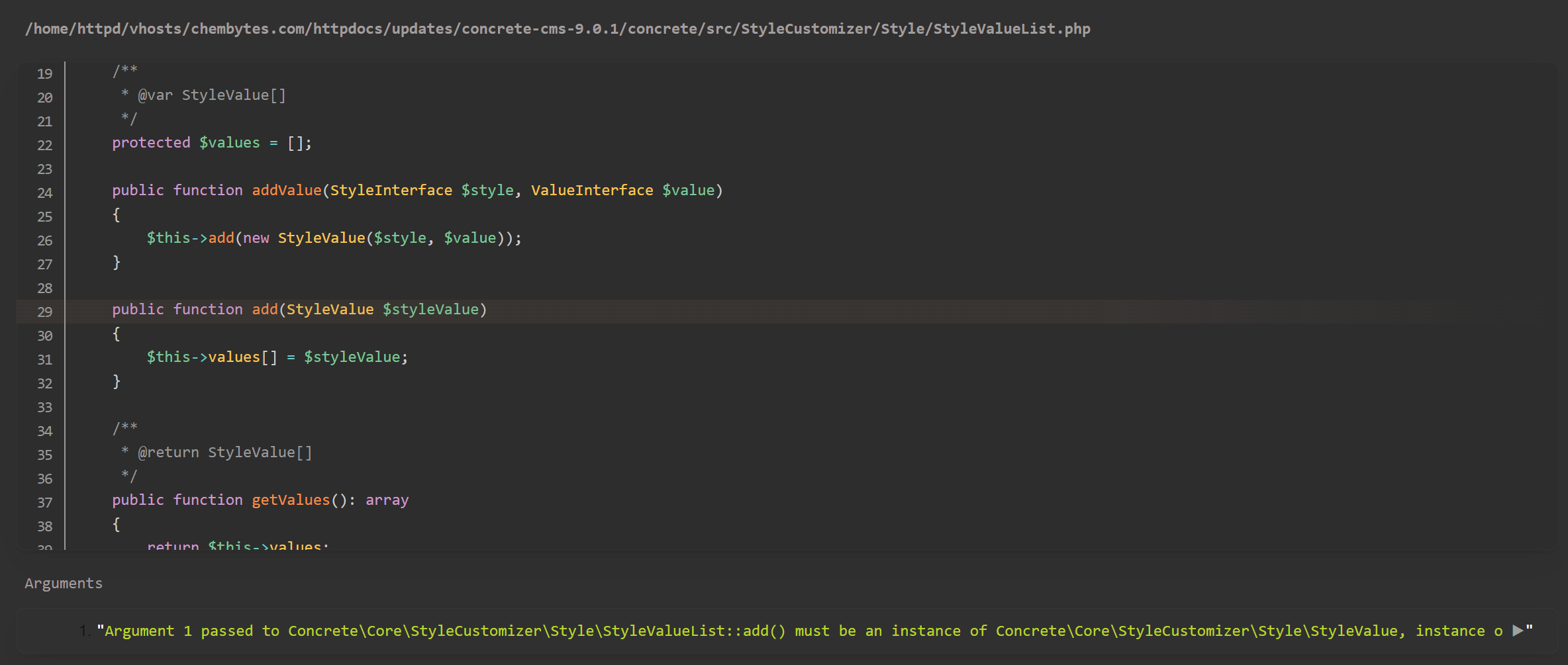Click the StyleValue class reference on line 26
Viewport: 1568px width, 665px height.
pyautogui.click(x=321, y=238)
